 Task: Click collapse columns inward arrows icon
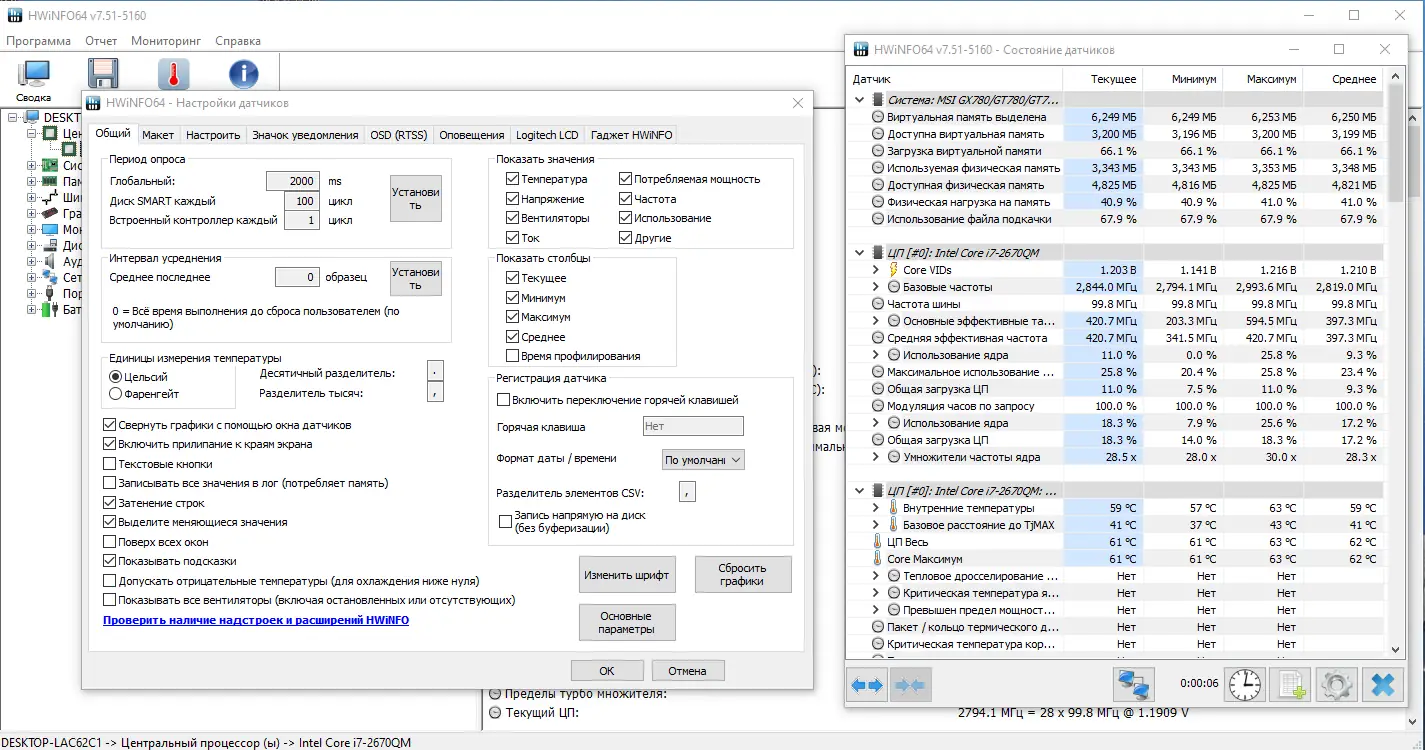[x=910, y=685]
